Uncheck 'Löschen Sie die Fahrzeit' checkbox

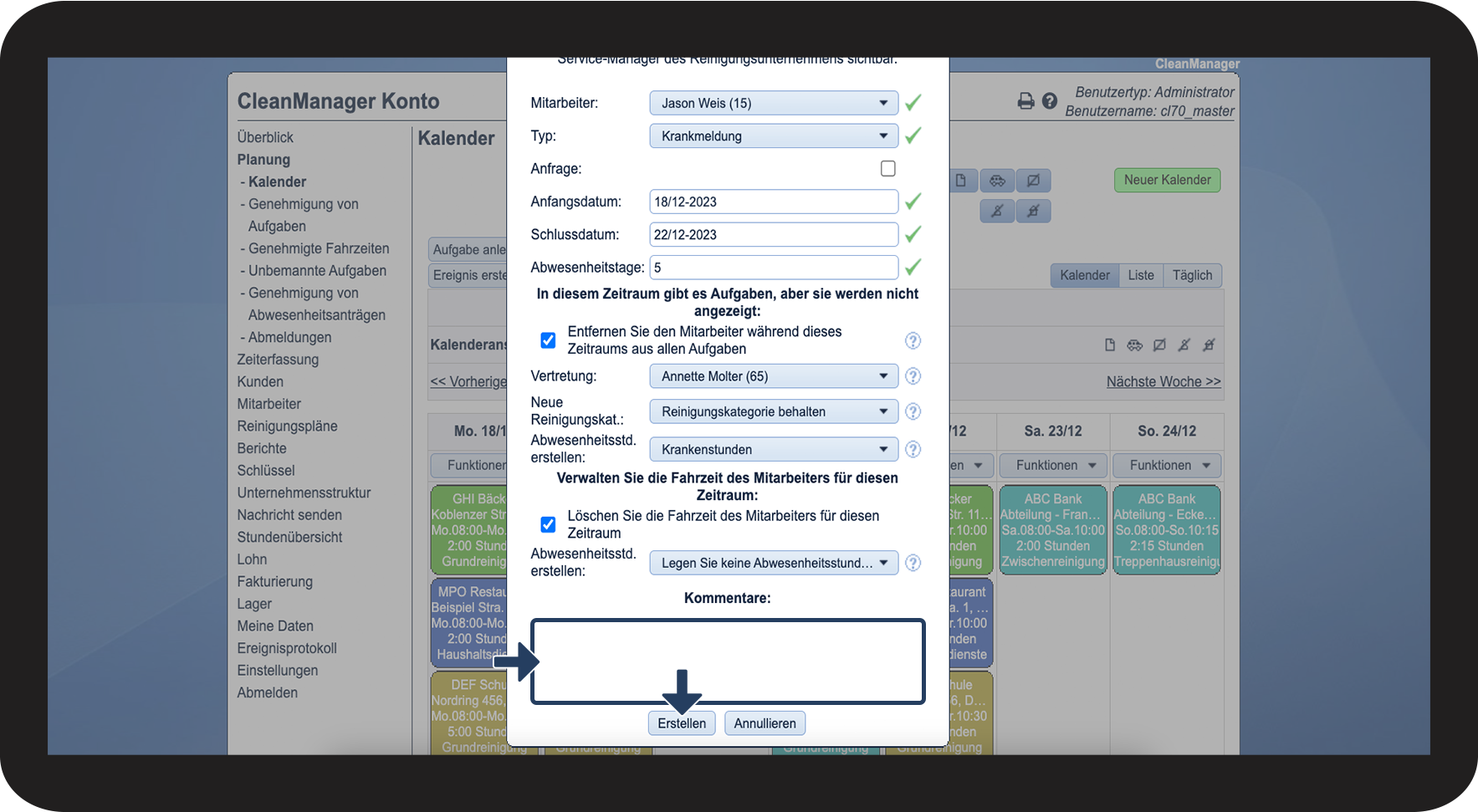(548, 524)
